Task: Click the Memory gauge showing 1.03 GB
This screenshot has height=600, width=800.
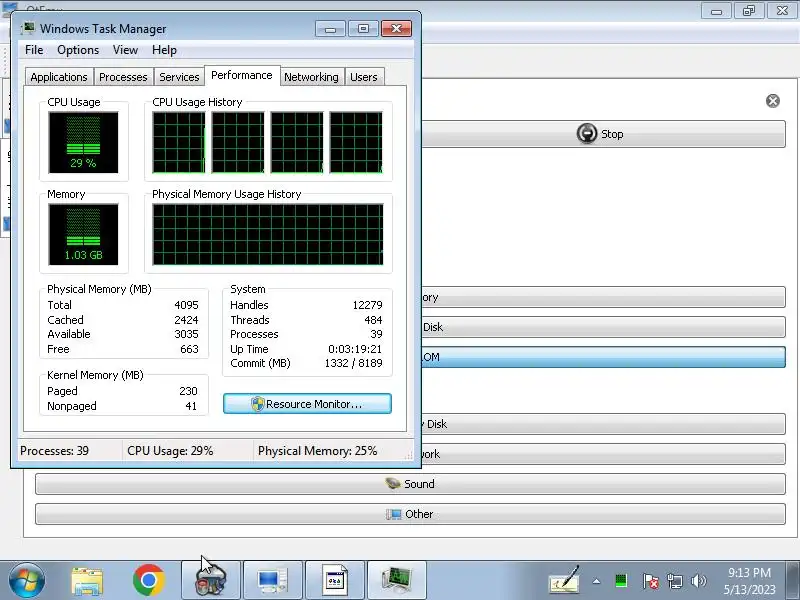Action: click(83, 234)
